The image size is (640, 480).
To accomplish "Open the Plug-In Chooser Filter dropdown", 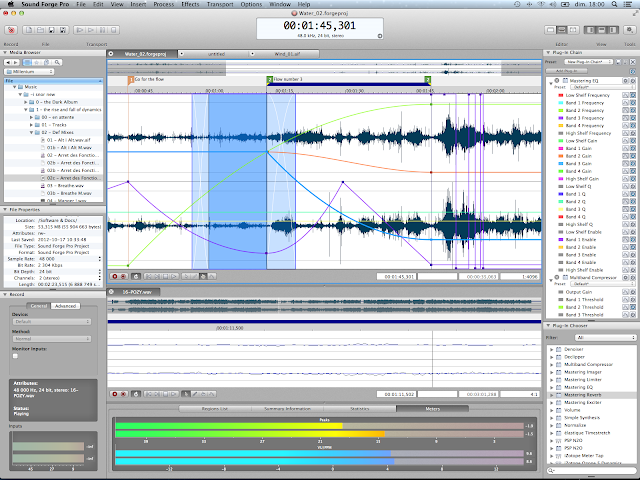I will point(605,338).
